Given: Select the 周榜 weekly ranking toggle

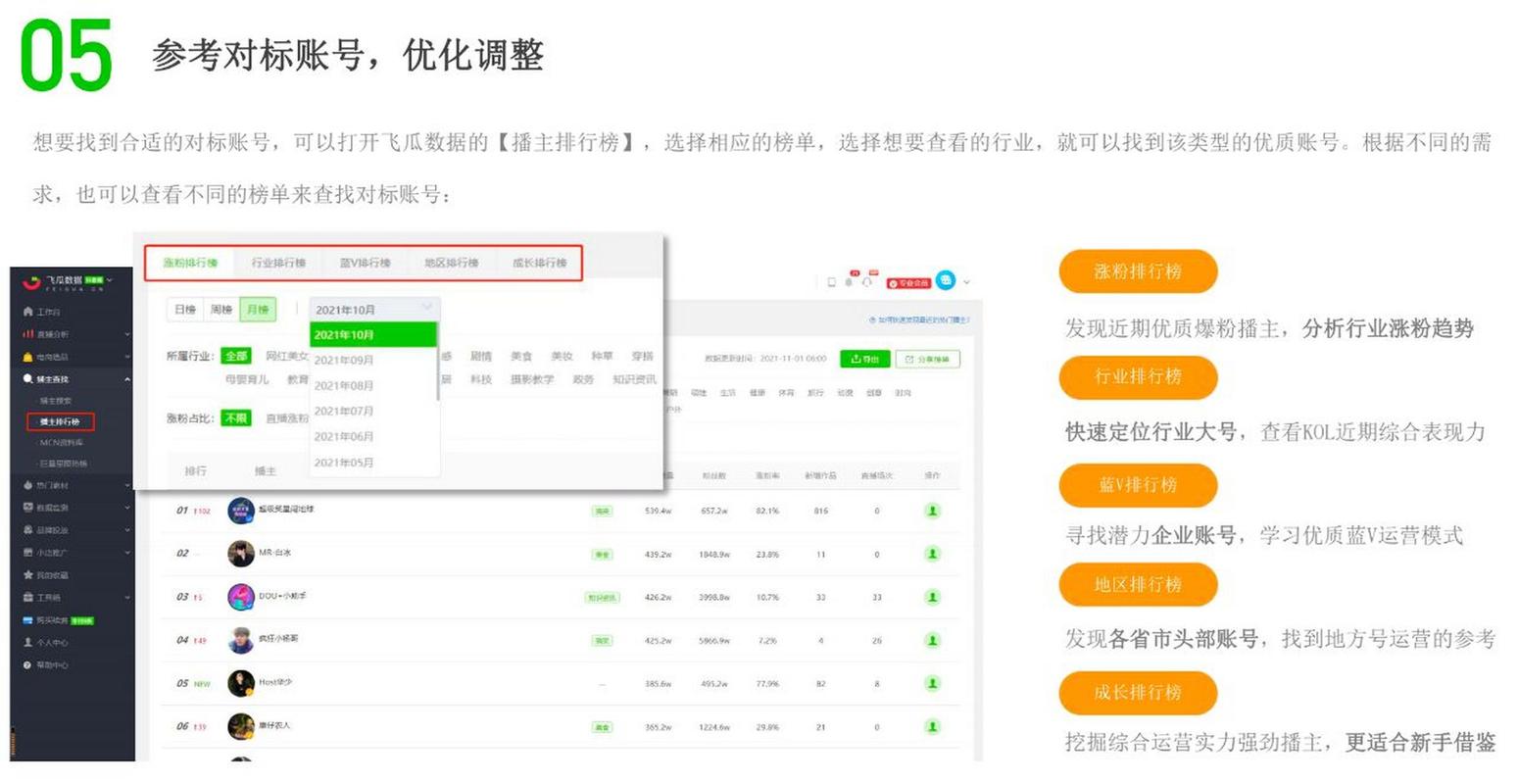Looking at the screenshot, I should click(221, 310).
